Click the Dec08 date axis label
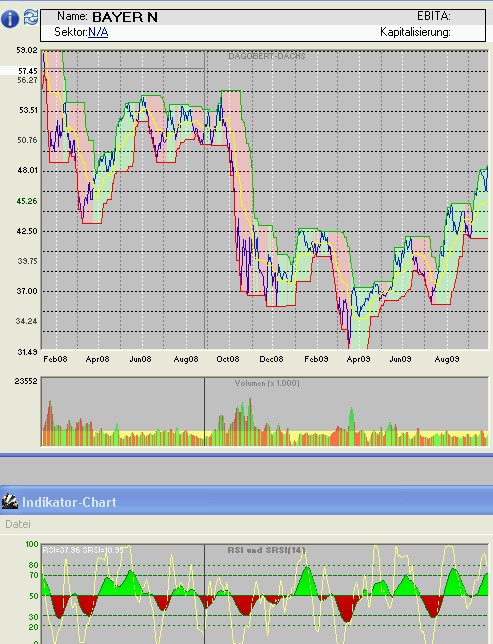This screenshot has height=644, width=493. pos(271,359)
